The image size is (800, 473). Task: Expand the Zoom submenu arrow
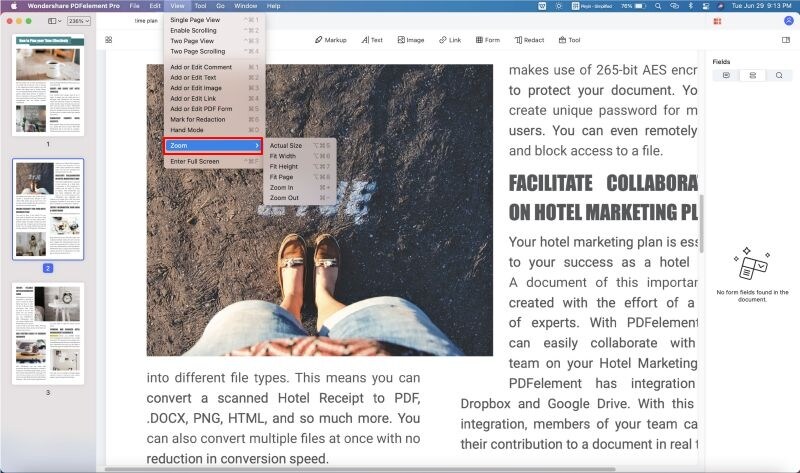coord(257,146)
